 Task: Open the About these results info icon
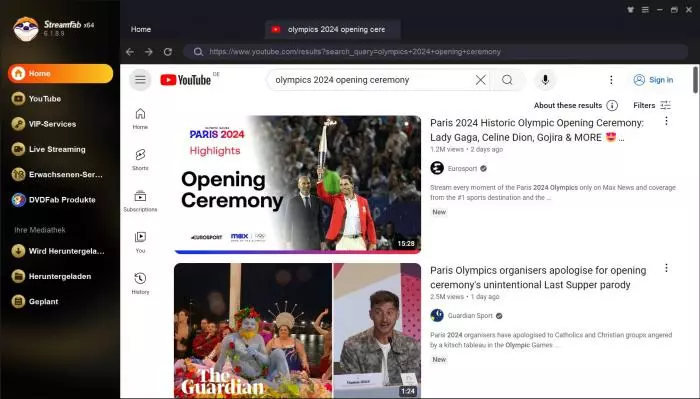click(612, 105)
